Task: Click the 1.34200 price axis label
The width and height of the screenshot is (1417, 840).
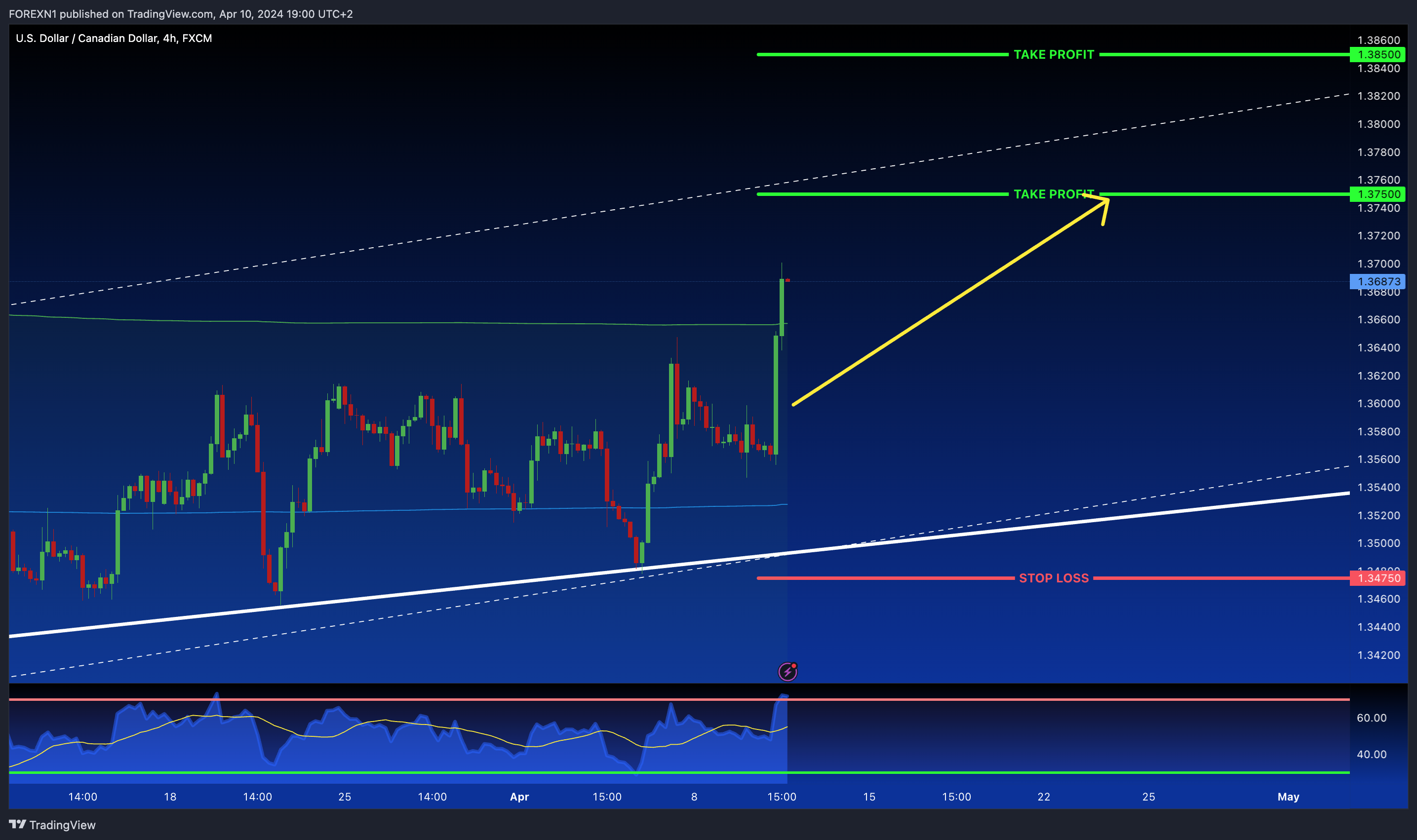Action: pyautogui.click(x=1378, y=655)
